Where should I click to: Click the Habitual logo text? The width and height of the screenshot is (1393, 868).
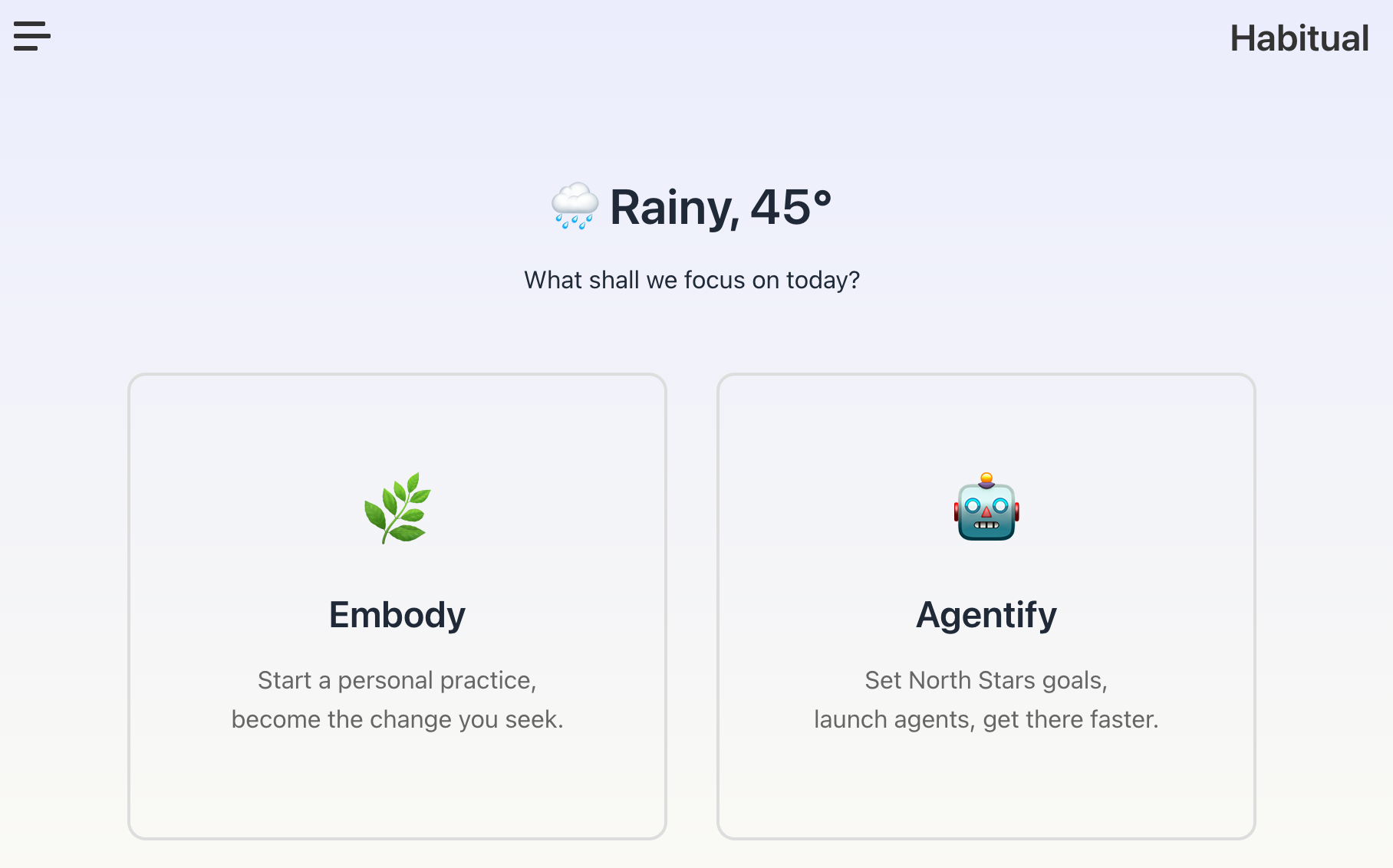pyautogui.click(x=1299, y=38)
